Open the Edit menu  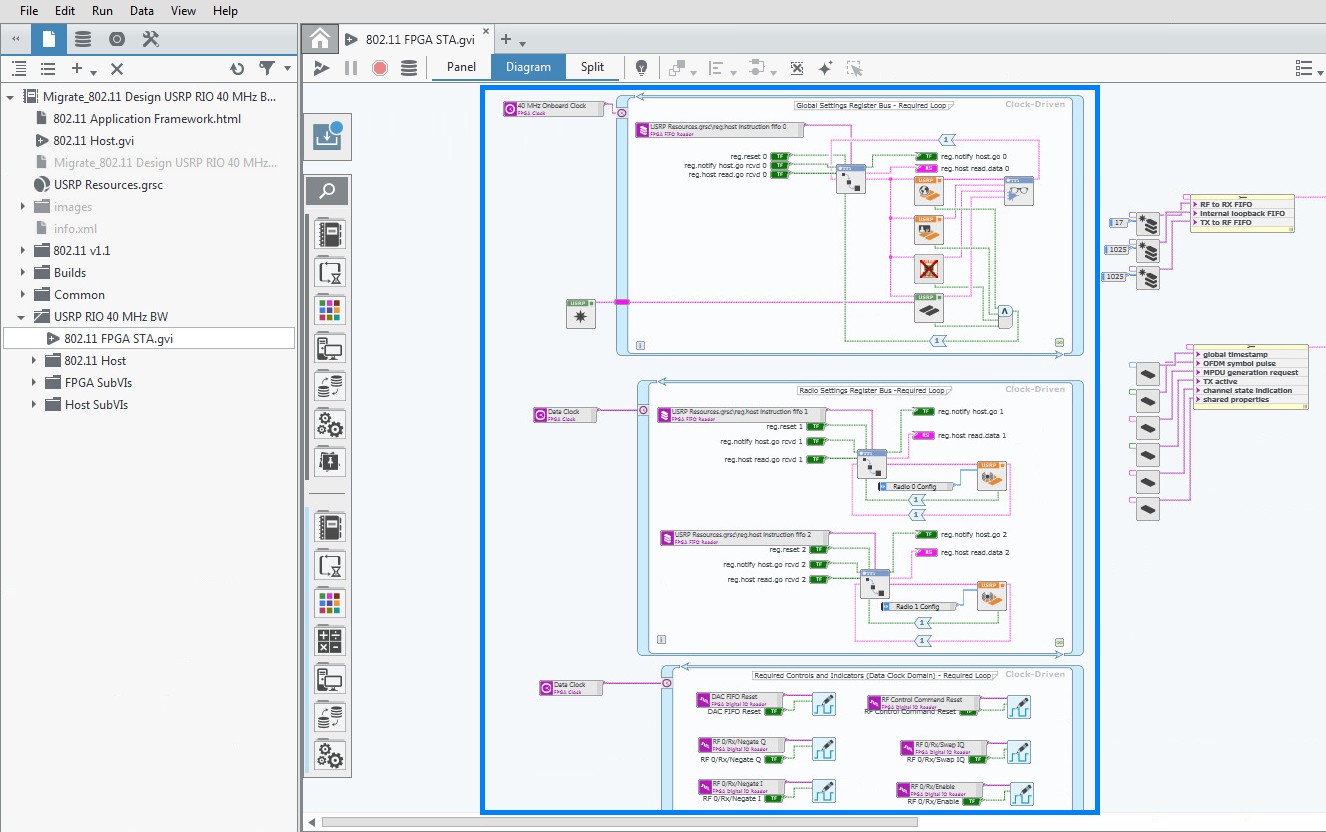(x=65, y=11)
